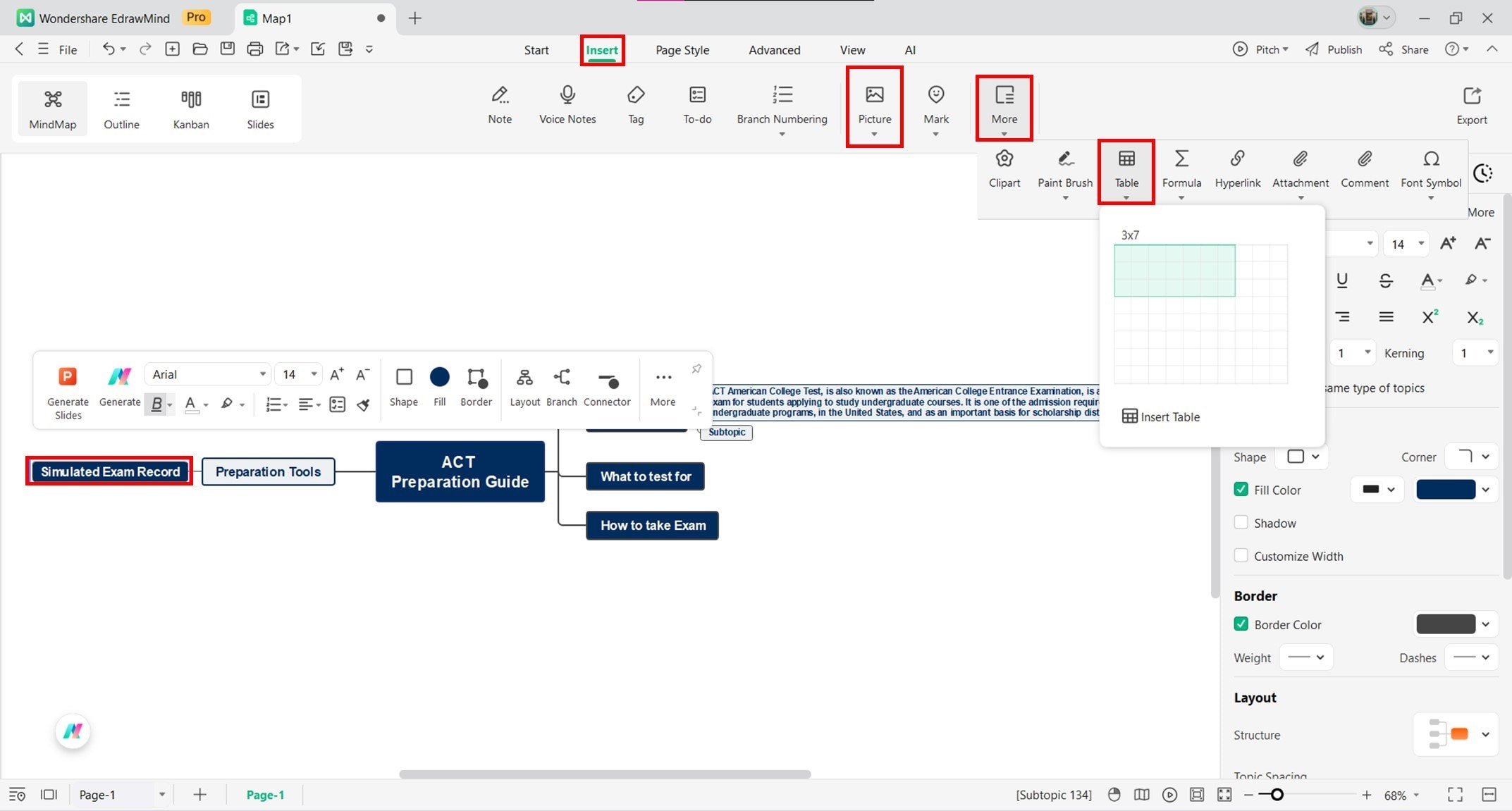Switch to Advanced tab
This screenshot has width=1512, height=811.
click(774, 50)
